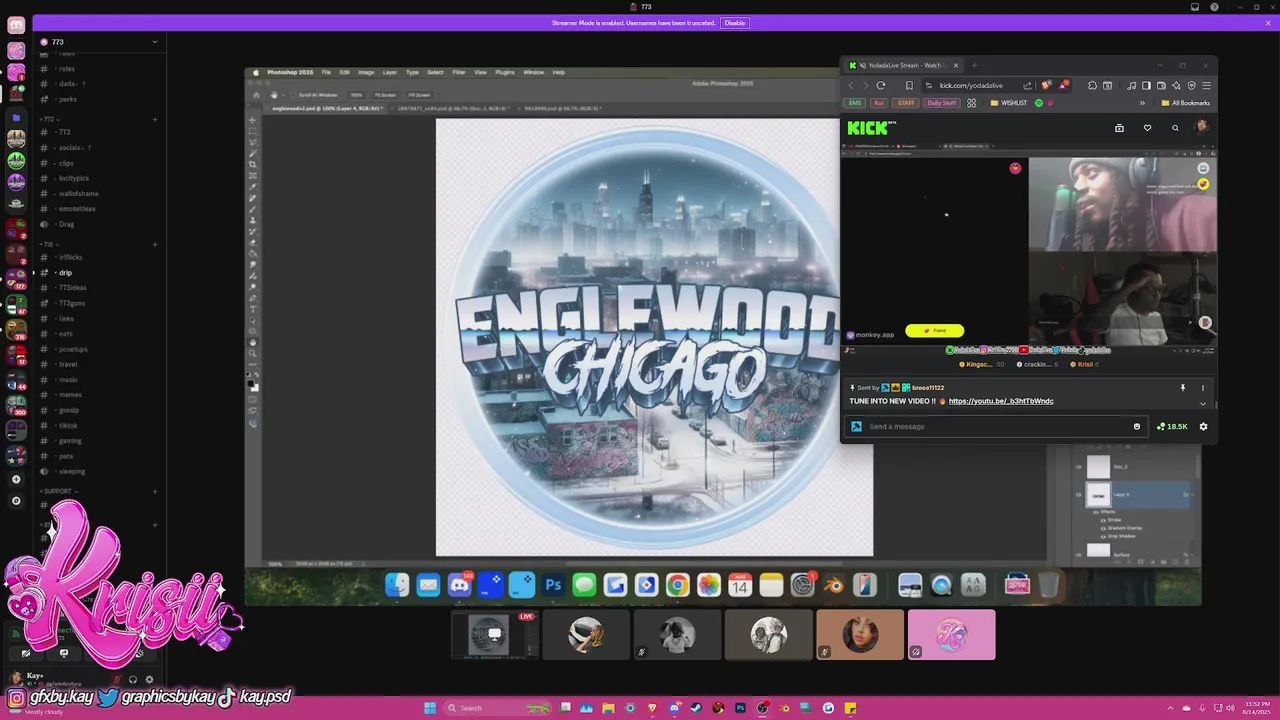Click the browser extensions puzzle icon
Image resolution: width=1280 pixels, height=720 pixels.
point(1092,85)
